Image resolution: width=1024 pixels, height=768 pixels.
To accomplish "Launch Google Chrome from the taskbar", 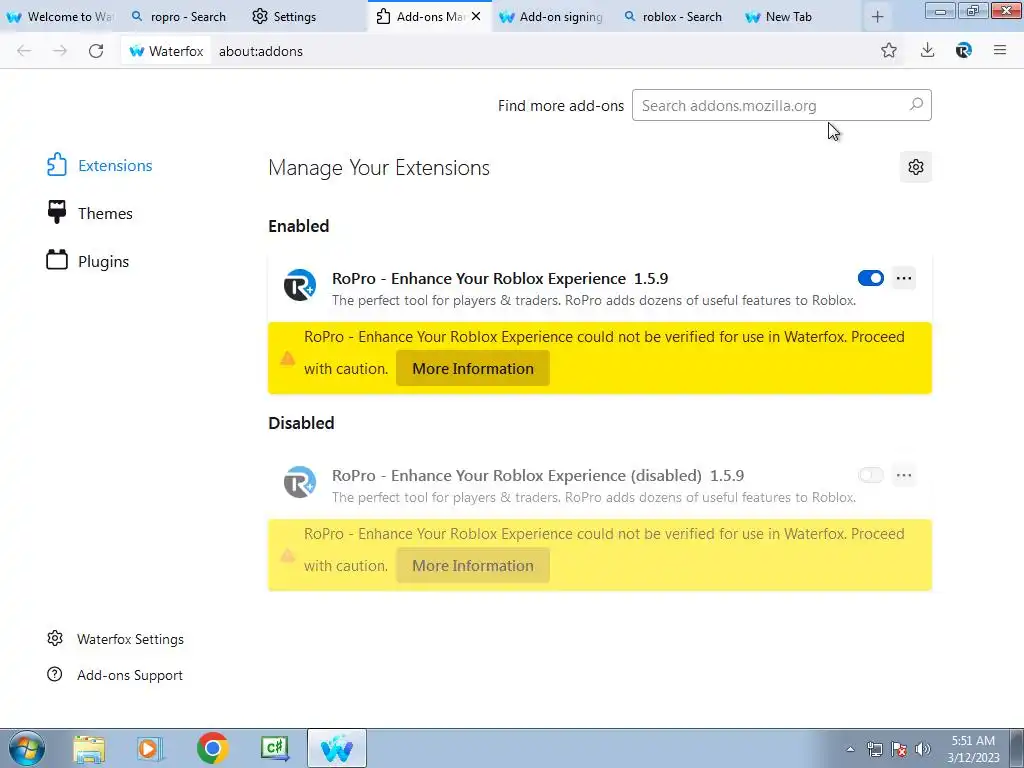I will 212,748.
